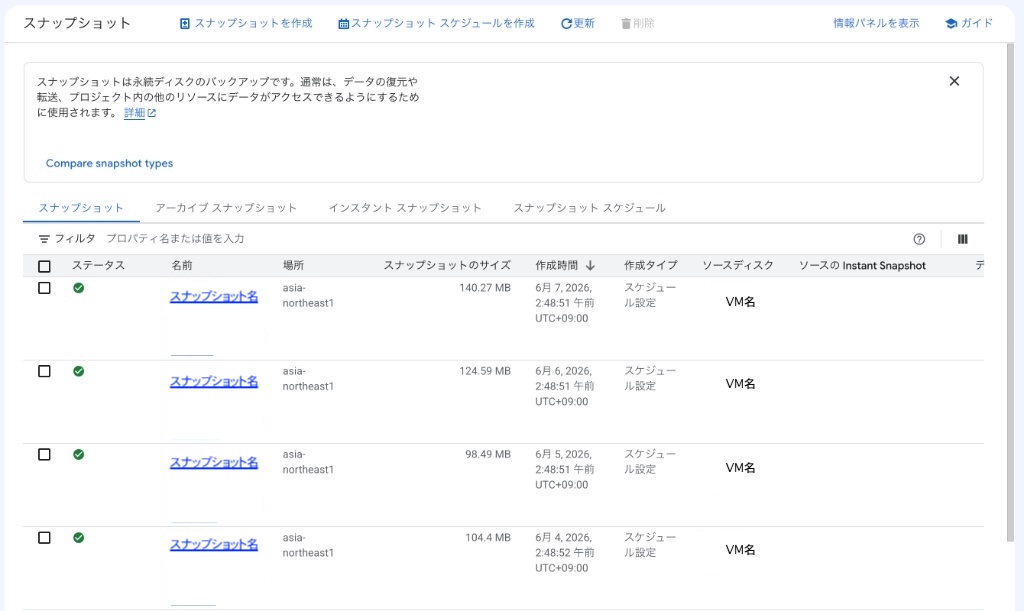Check the 124.59 MB snapshot row
1024x611 pixels.
coord(44,371)
